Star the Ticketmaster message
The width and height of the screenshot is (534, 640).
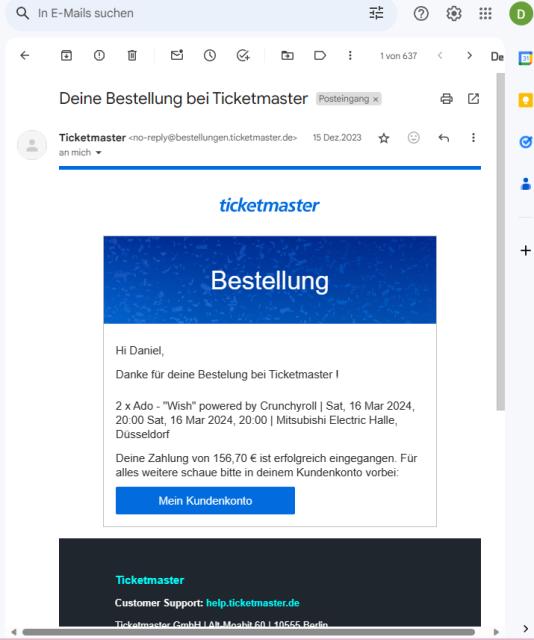384,138
